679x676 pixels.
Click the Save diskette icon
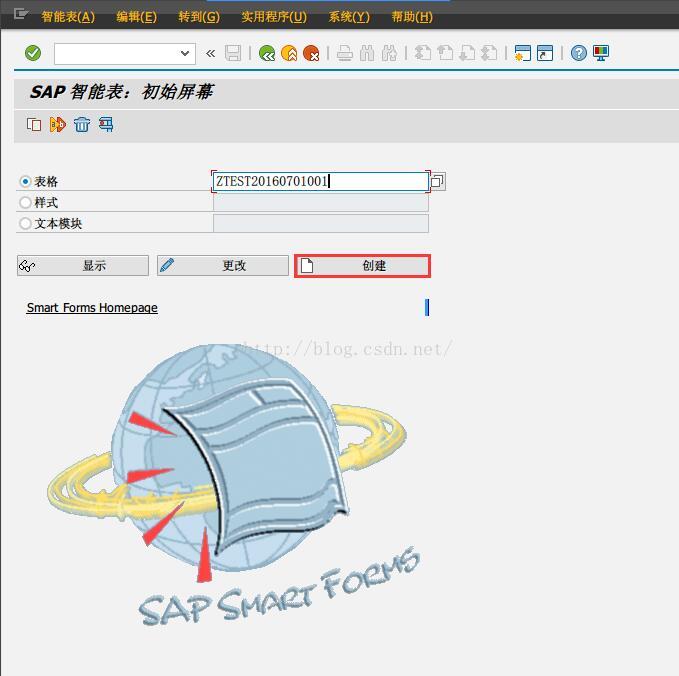point(233,53)
